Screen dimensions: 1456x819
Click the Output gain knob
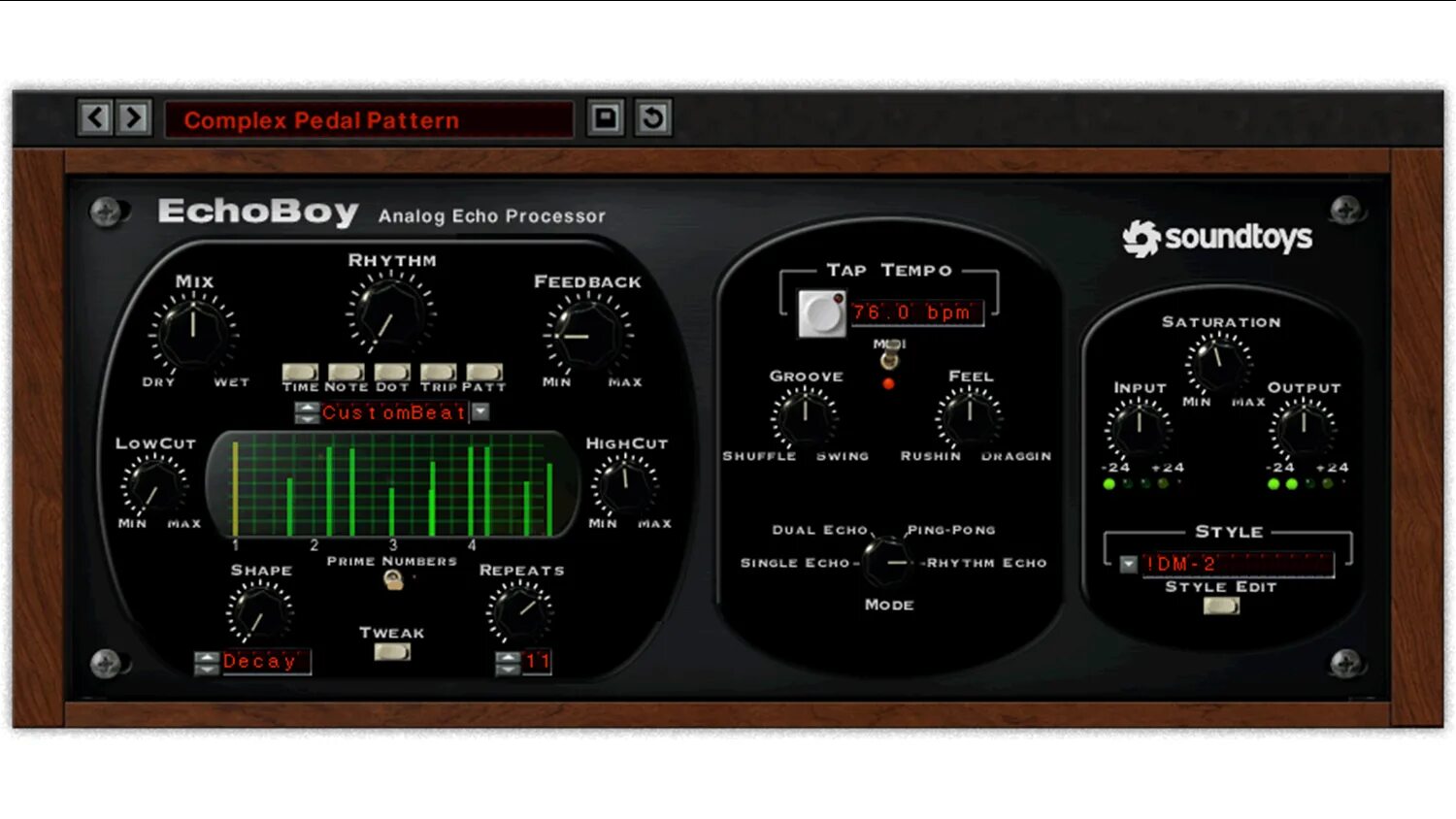[1303, 428]
